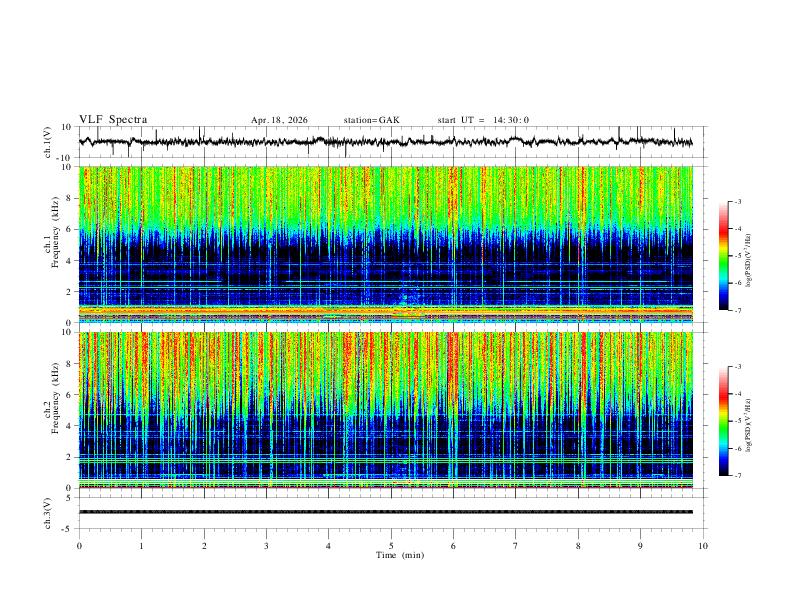Image resolution: width=792 pixels, height=612 pixels.
Task: Click the ch.1 spectrogram at 8 kHz region
Action: pyautogui.click(x=386, y=198)
